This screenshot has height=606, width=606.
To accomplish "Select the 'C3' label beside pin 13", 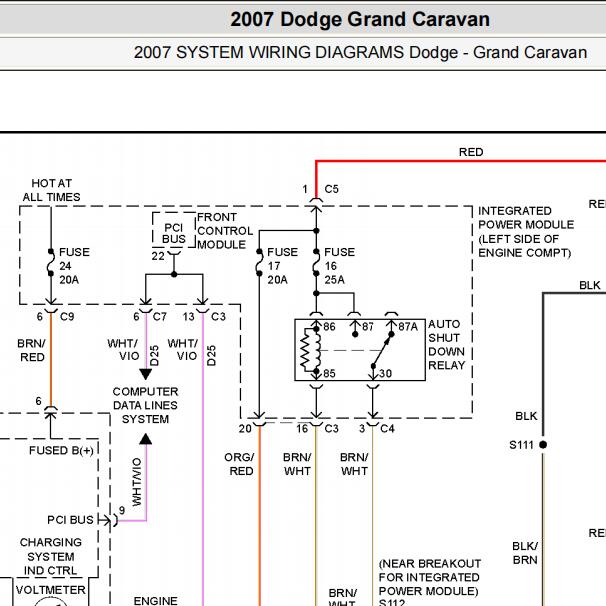I will pos(218,317).
